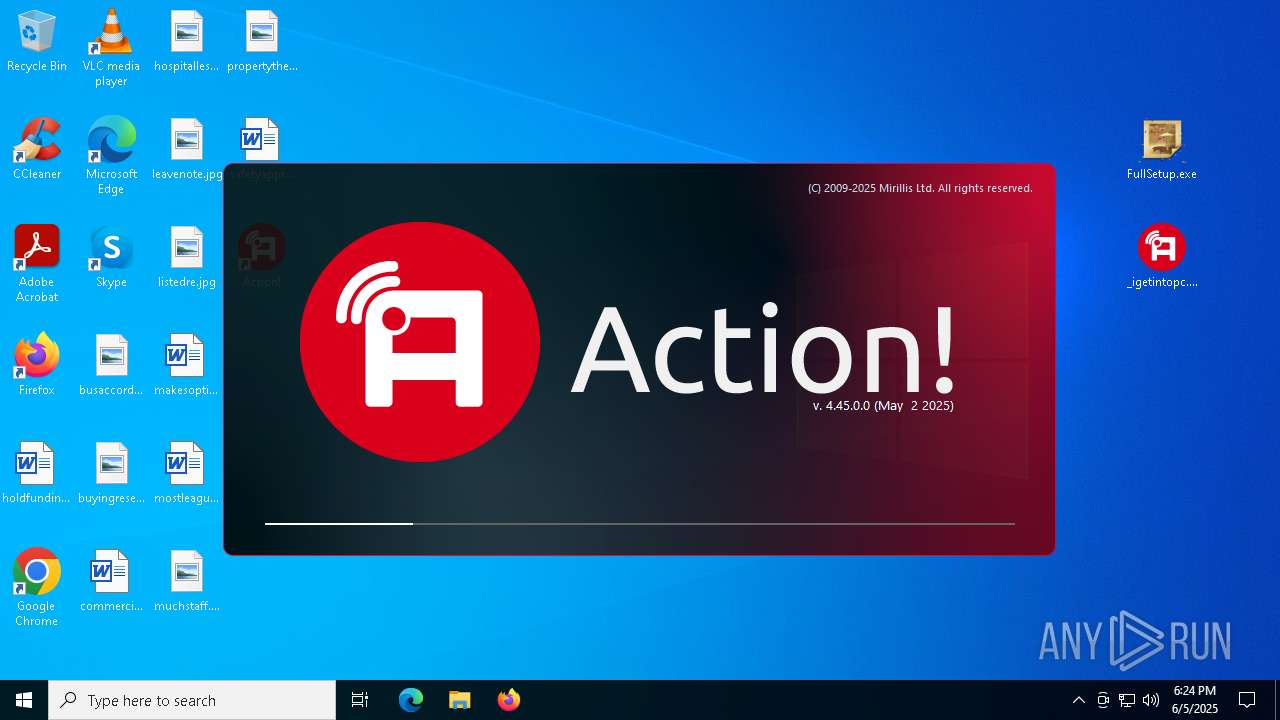1280x720 pixels.
Task: Open Firefox from the taskbar
Action: pos(508,700)
